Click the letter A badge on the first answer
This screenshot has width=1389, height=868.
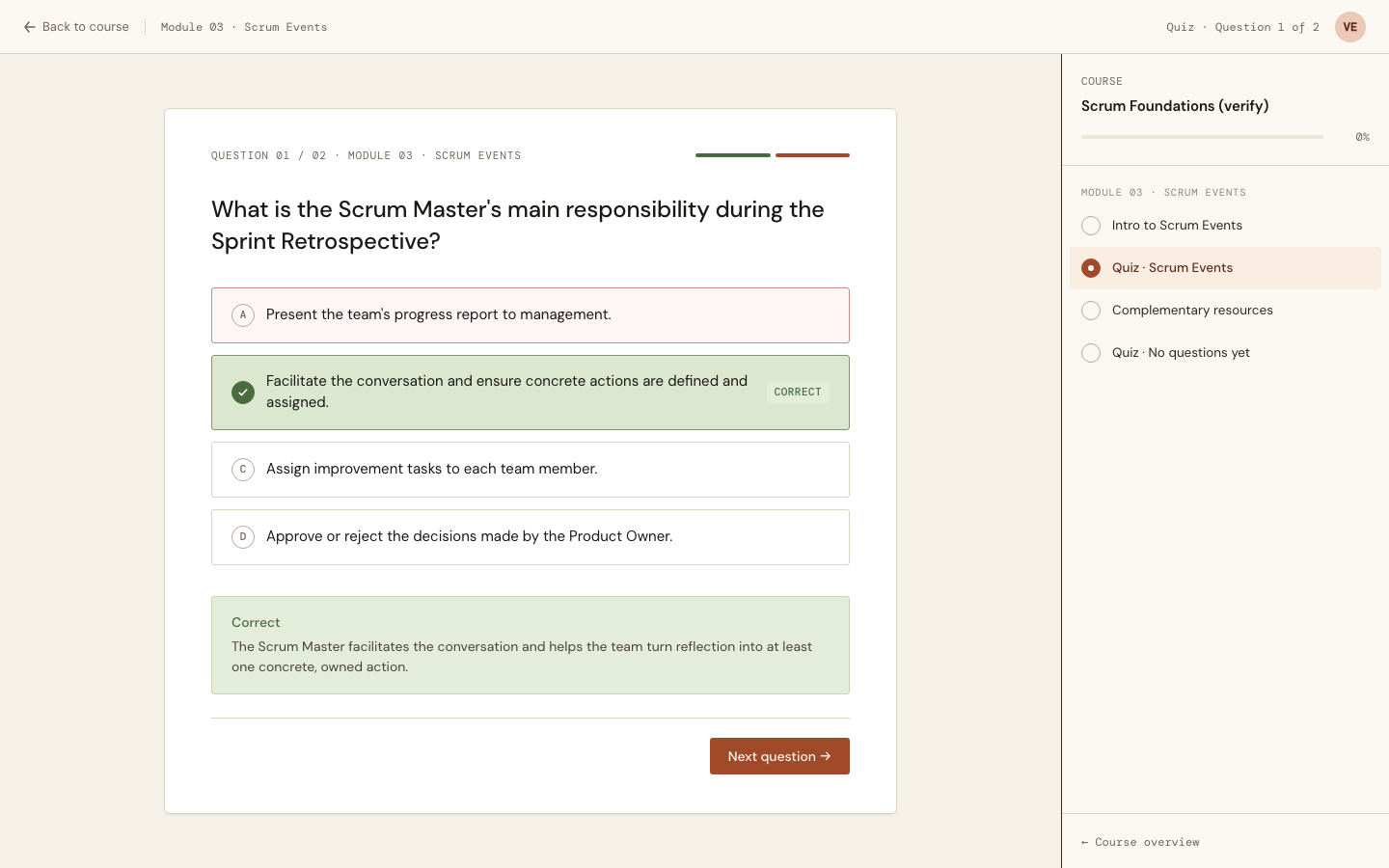pyautogui.click(x=243, y=315)
